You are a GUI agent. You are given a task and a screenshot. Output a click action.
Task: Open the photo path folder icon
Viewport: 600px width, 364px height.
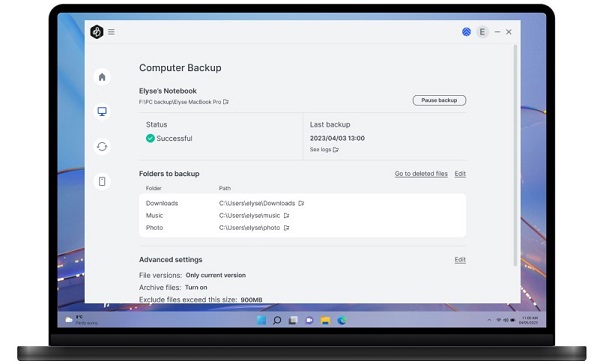point(286,228)
